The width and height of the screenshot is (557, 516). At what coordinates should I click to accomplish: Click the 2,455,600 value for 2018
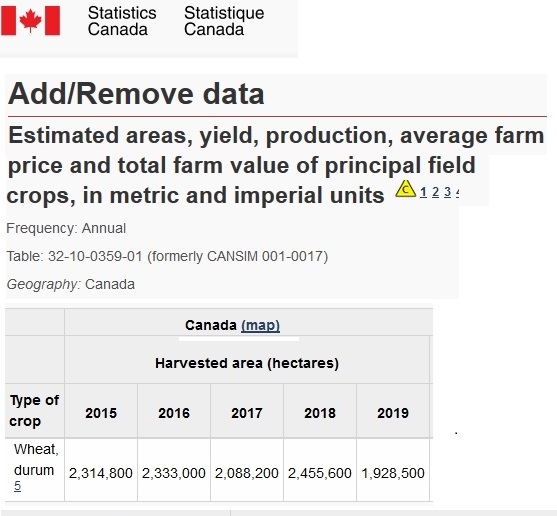pyautogui.click(x=320, y=473)
